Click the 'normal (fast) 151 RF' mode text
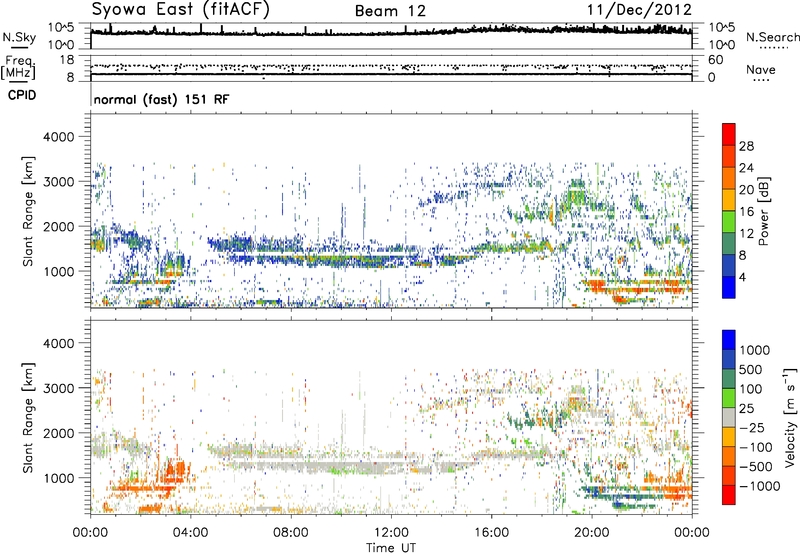 click(161, 99)
